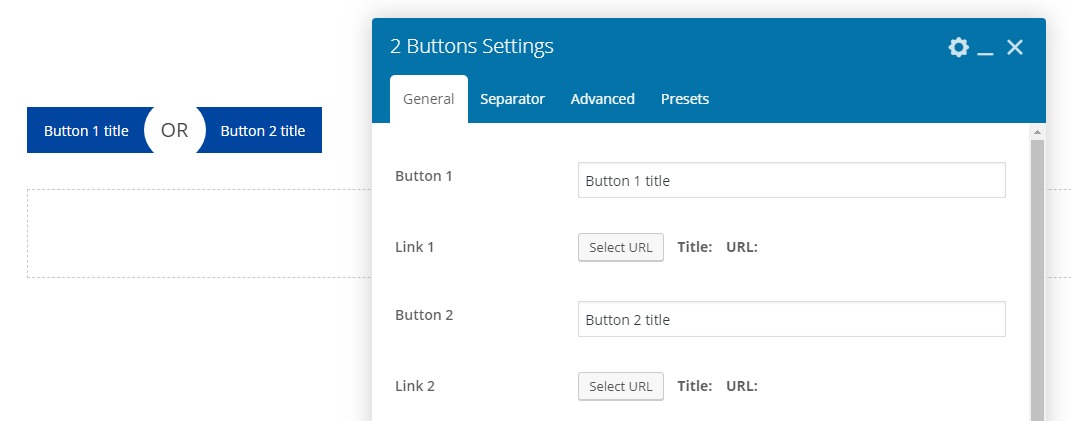Minimize the 2 Buttons Settings panel
Viewport: 1071px width, 421px height.
coord(985,48)
